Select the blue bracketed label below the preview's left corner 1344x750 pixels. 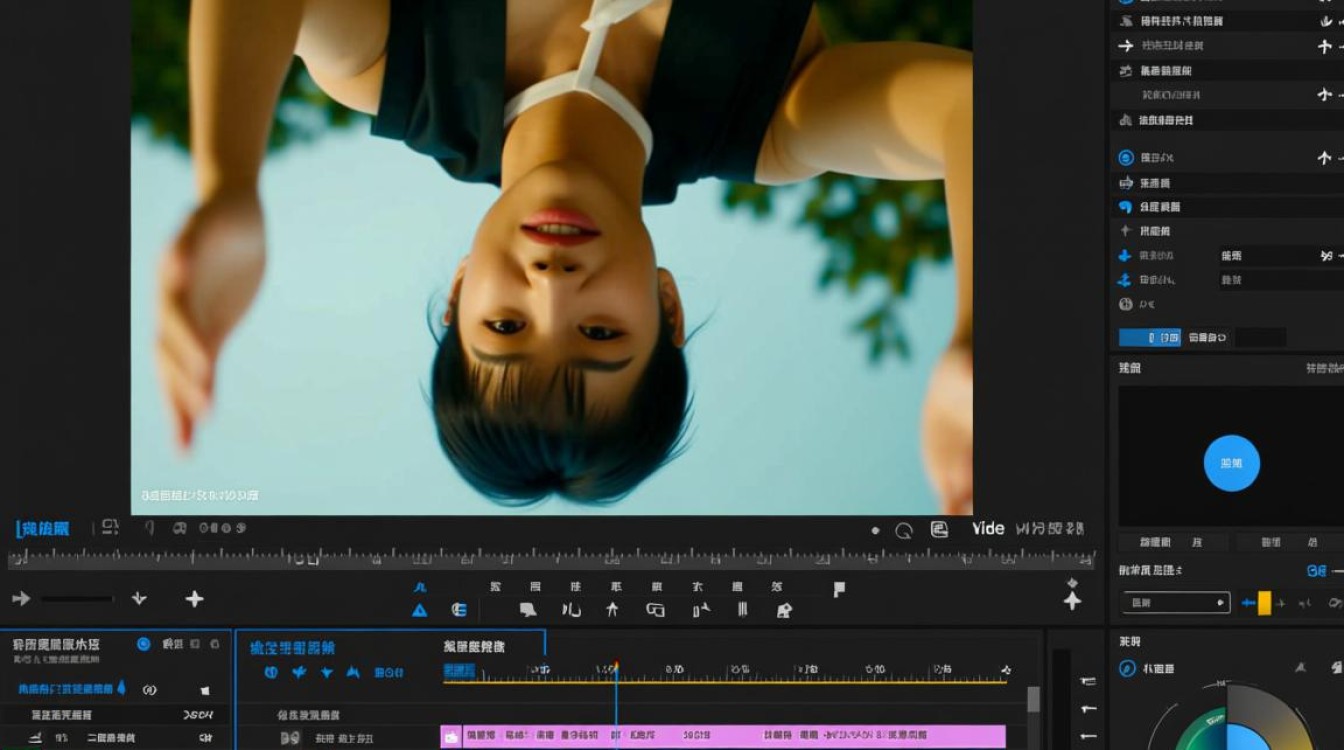pyautogui.click(x=43, y=529)
